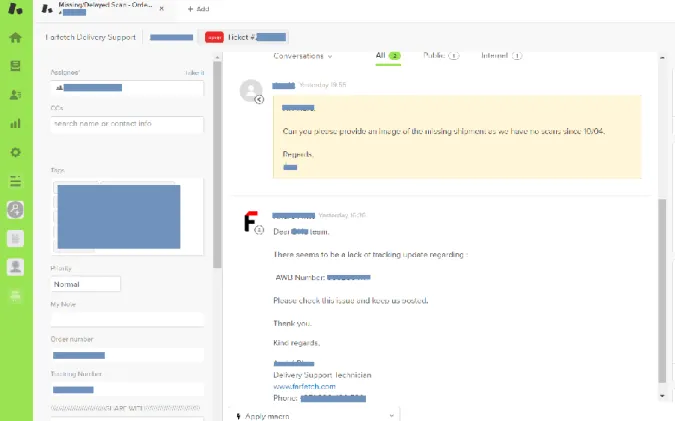Select the open Ticket breadcrumb tab
Image resolution: width=675 pixels, height=421 pixels.
245,37
